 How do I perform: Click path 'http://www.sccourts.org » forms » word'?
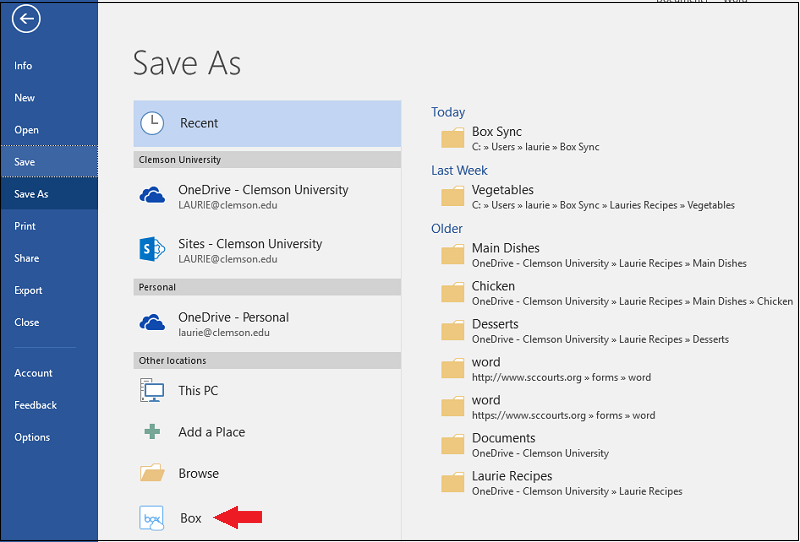click(561, 378)
